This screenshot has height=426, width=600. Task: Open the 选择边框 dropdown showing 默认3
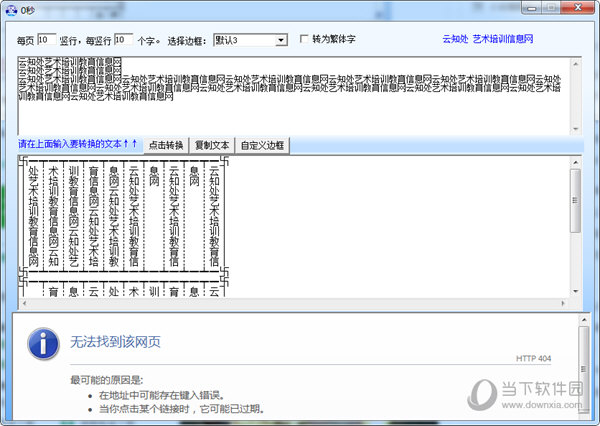(249, 40)
